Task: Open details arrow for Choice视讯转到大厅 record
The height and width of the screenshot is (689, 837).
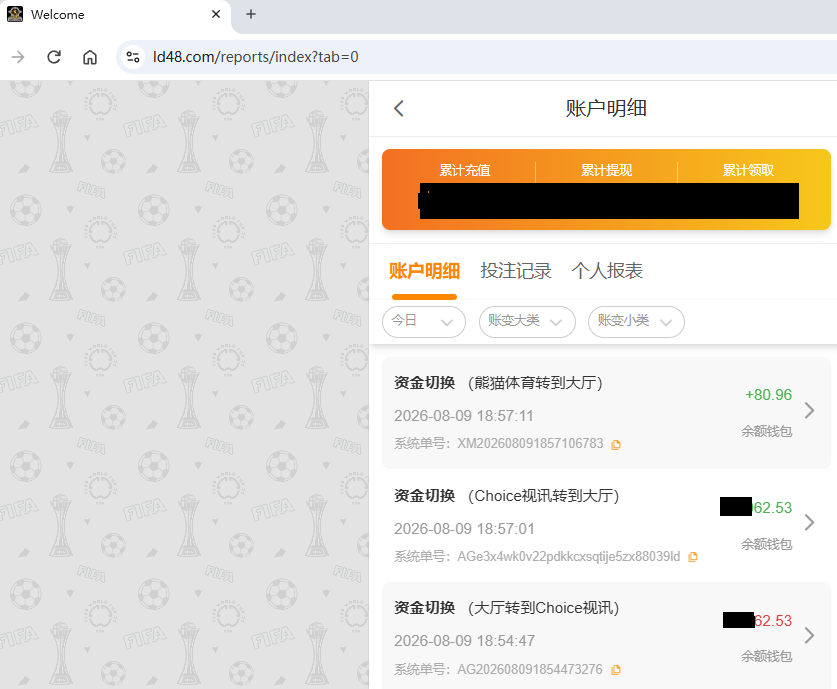Action: point(809,522)
